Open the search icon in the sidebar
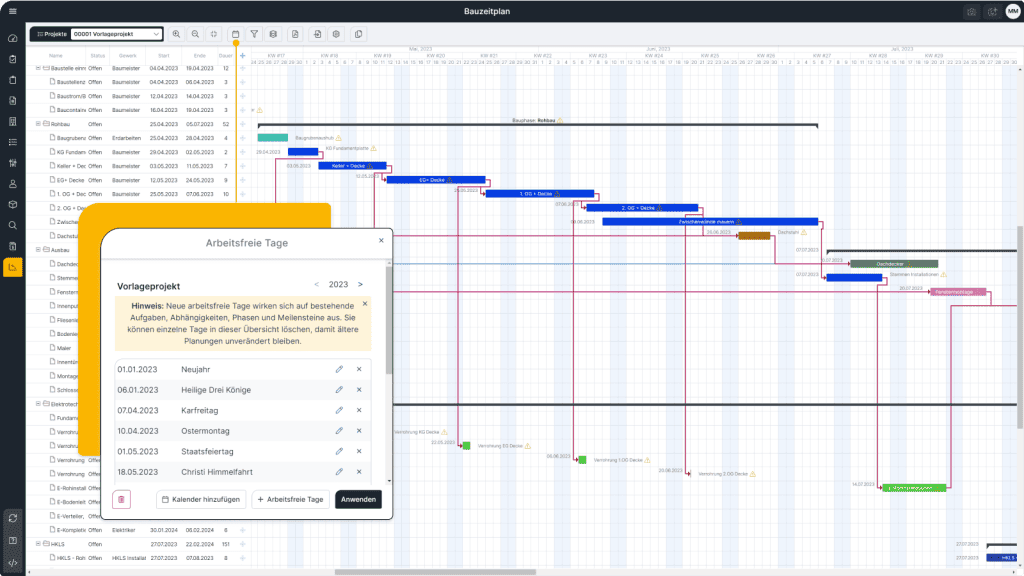This screenshot has height=576, width=1024. pos(12,225)
